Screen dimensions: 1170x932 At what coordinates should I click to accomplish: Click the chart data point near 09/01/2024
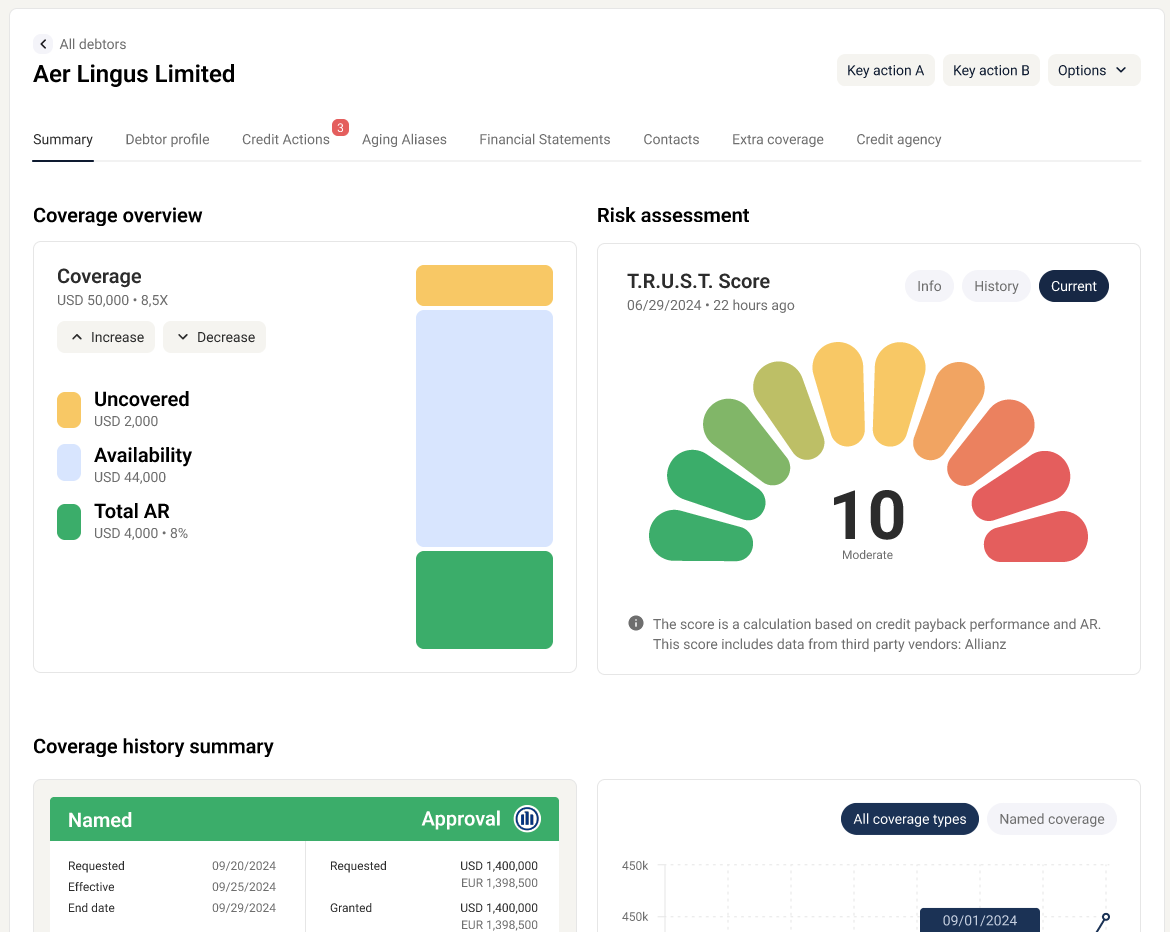tap(1106, 917)
